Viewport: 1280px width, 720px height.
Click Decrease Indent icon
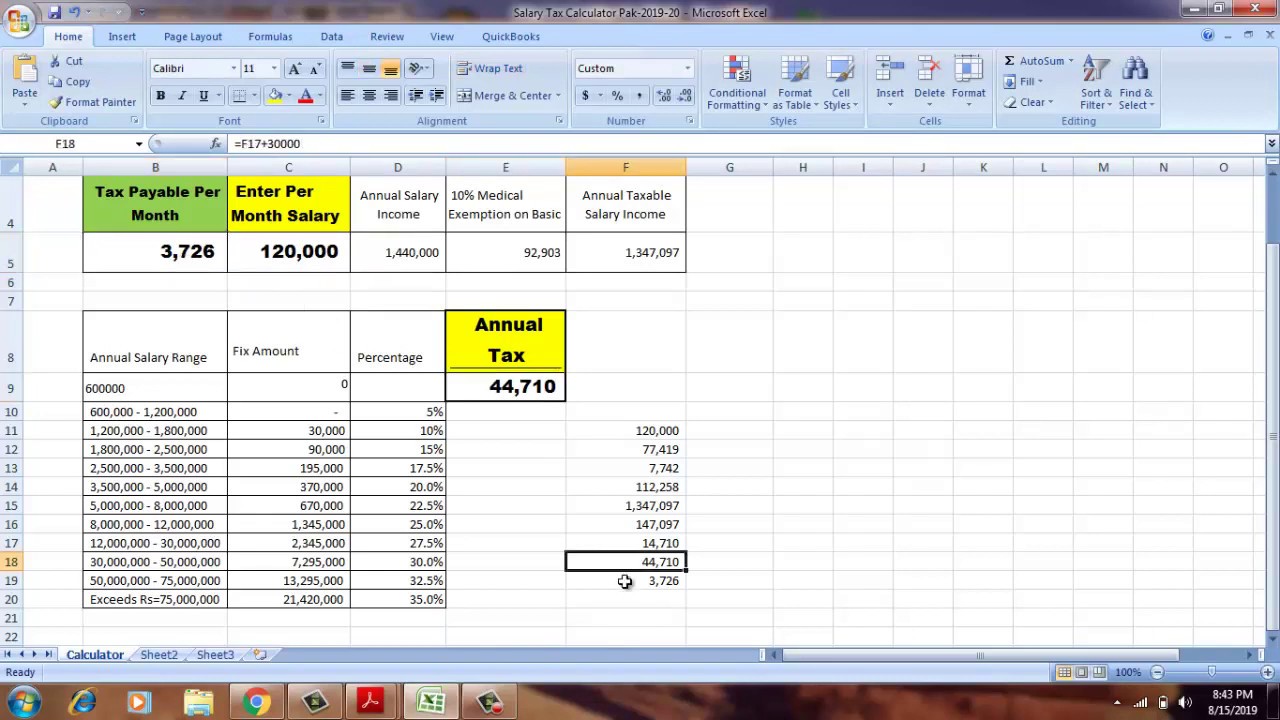[x=415, y=96]
